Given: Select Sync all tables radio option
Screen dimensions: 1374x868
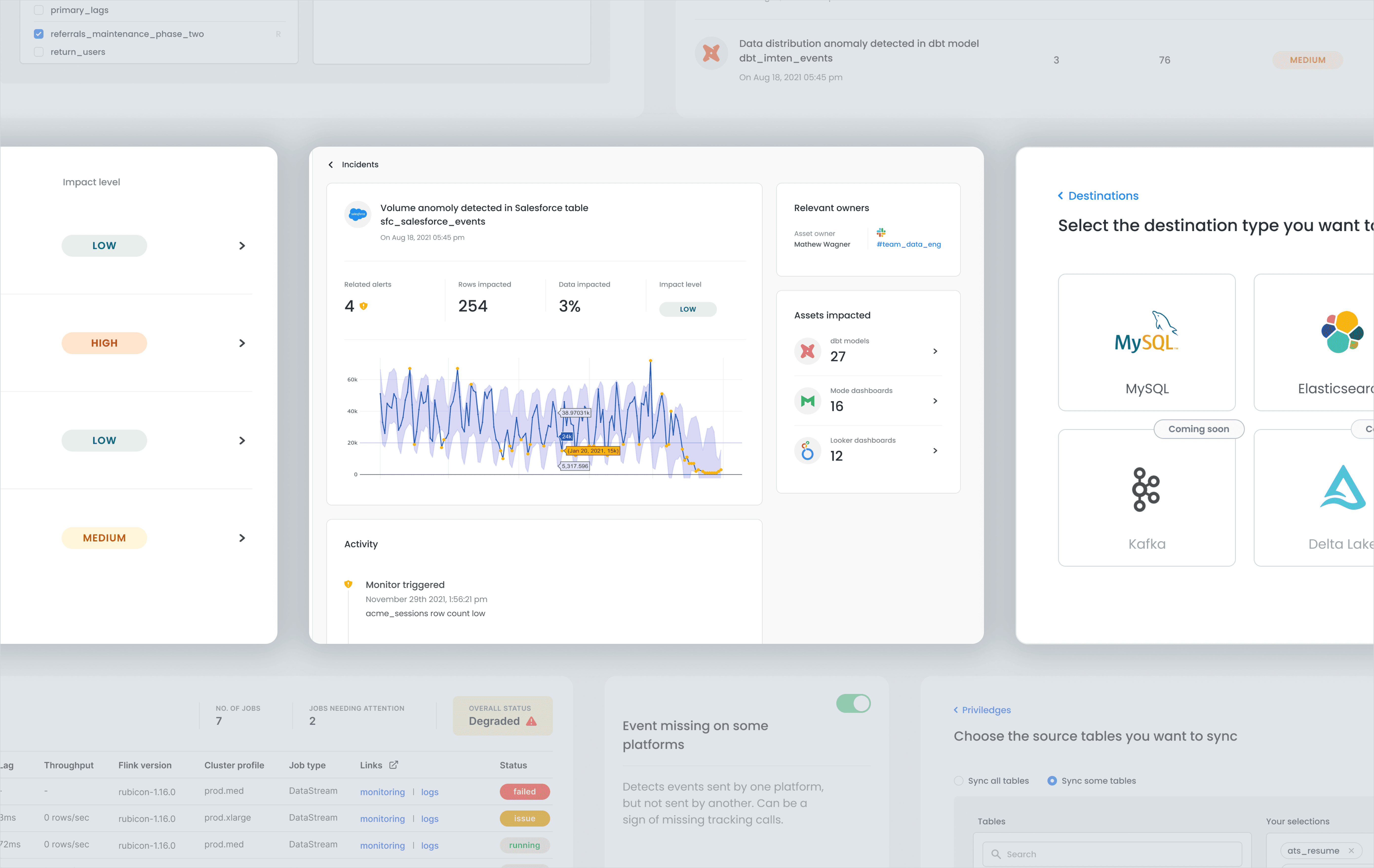Looking at the screenshot, I should tap(959, 781).
